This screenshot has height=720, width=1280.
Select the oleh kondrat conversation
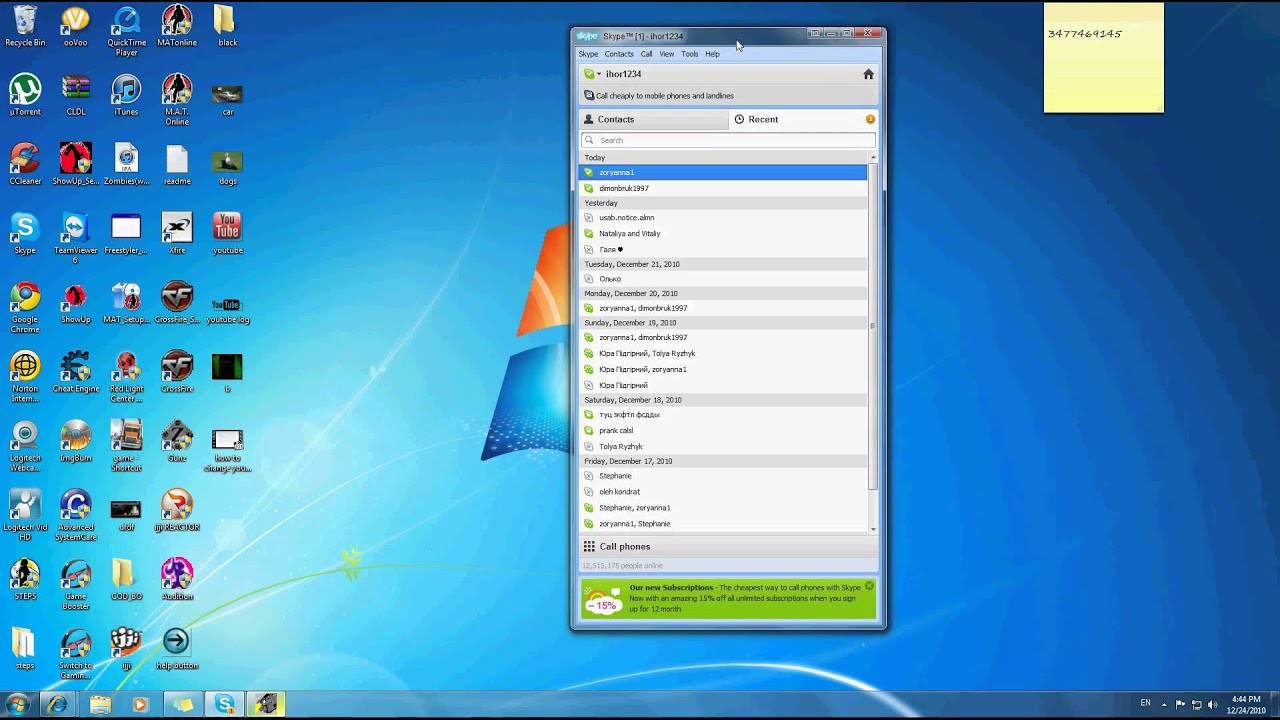pos(724,492)
